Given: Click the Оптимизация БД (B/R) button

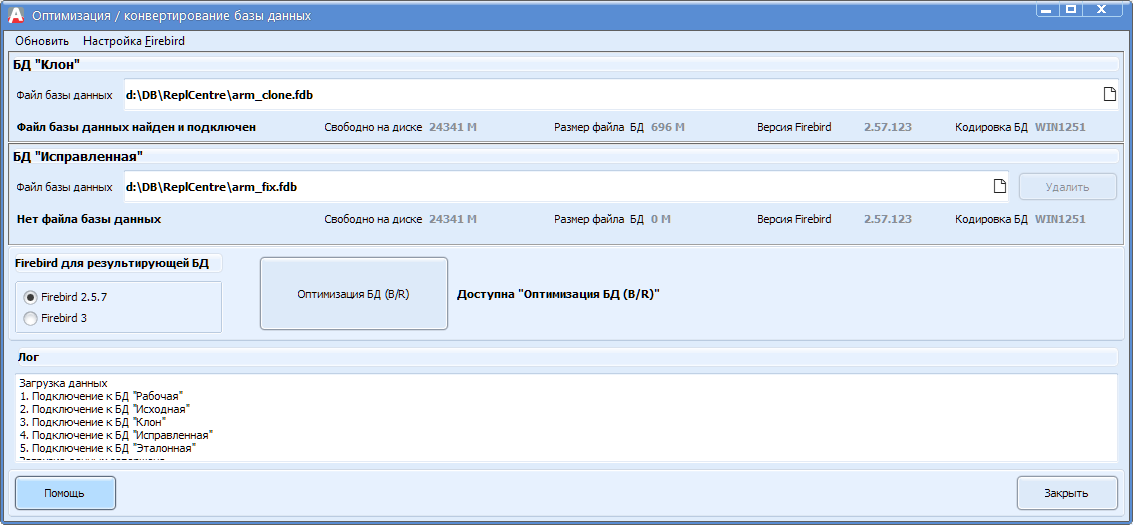Looking at the screenshot, I should 353,294.
